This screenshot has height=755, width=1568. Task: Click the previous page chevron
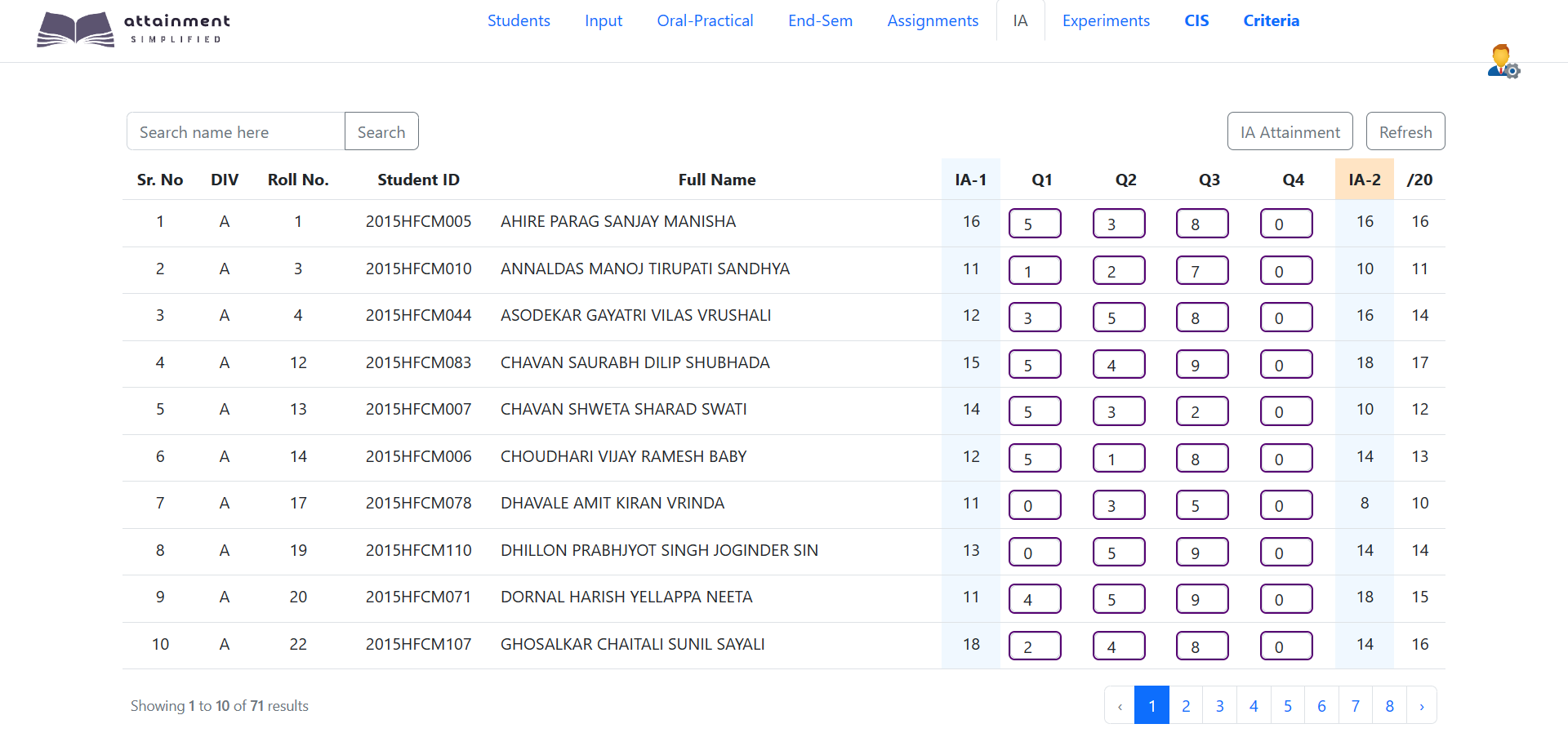[x=1118, y=704]
